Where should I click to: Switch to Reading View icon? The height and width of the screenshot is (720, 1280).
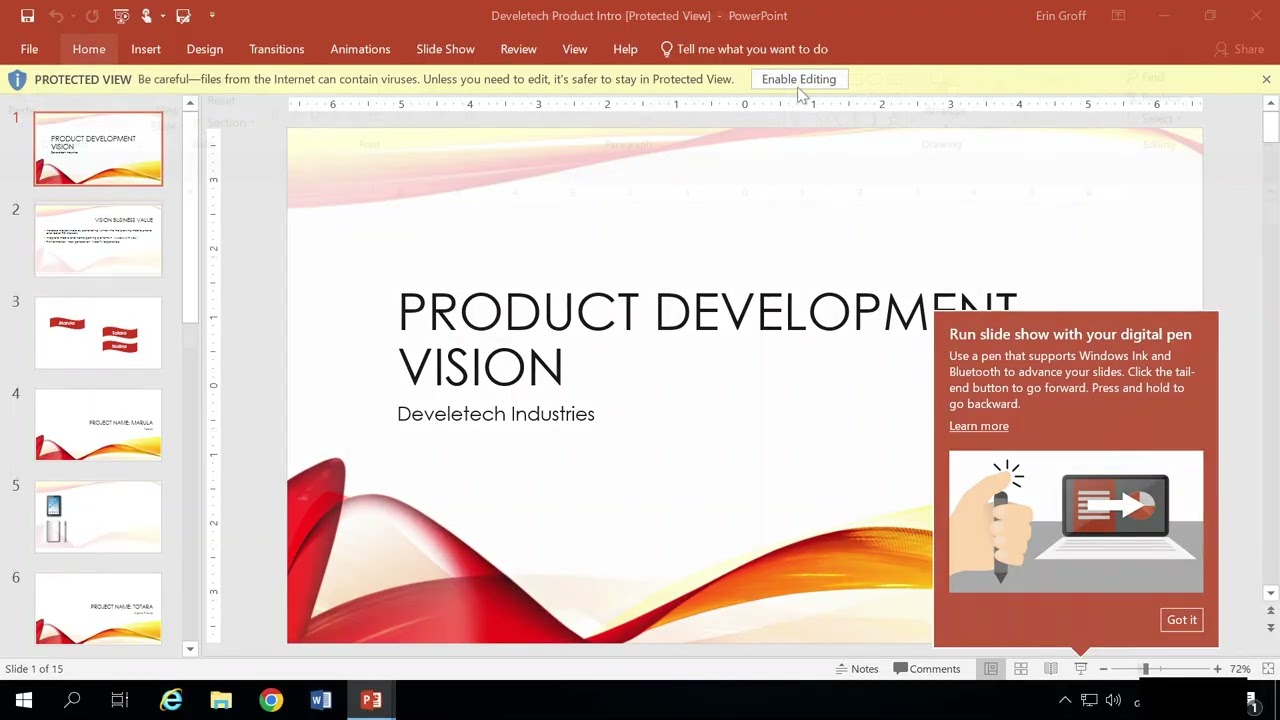[1051, 669]
